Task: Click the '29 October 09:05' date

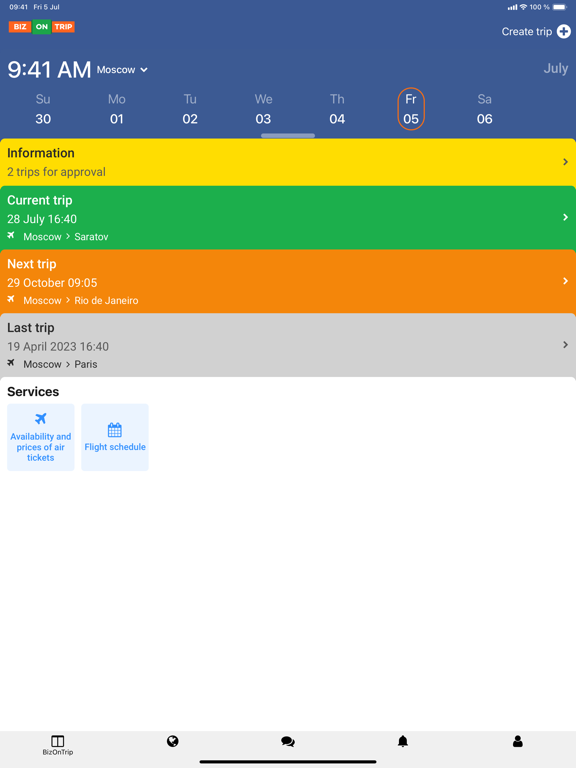Action: (52, 283)
